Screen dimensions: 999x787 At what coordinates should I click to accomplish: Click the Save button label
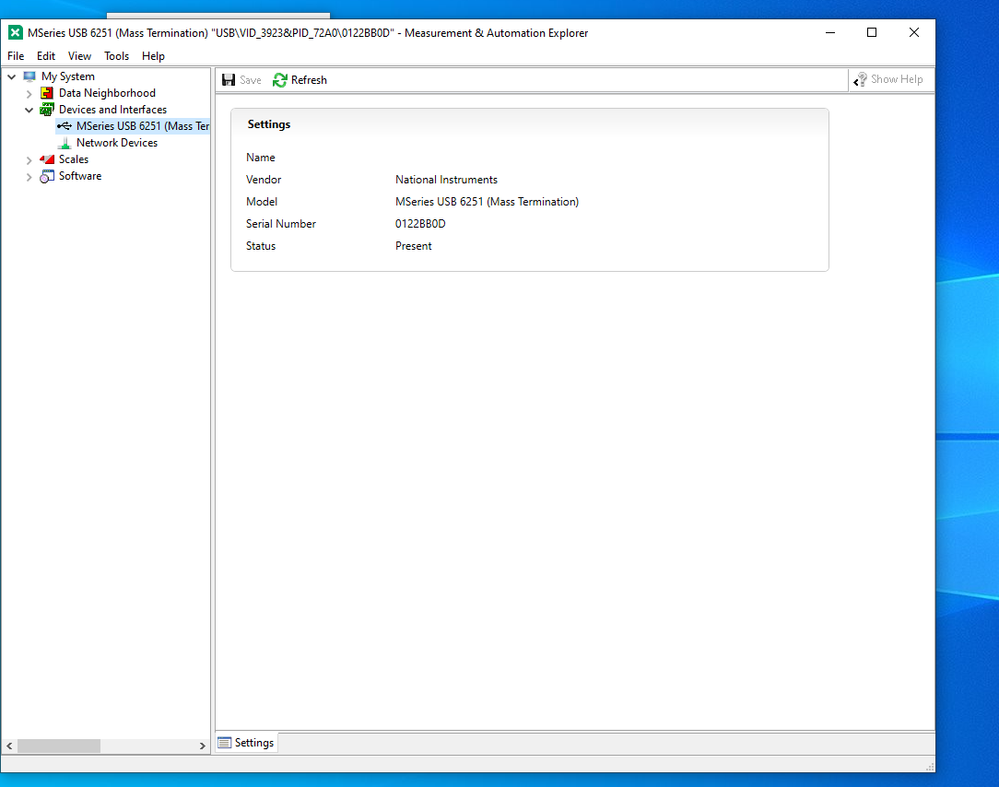pyautogui.click(x=250, y=80)
